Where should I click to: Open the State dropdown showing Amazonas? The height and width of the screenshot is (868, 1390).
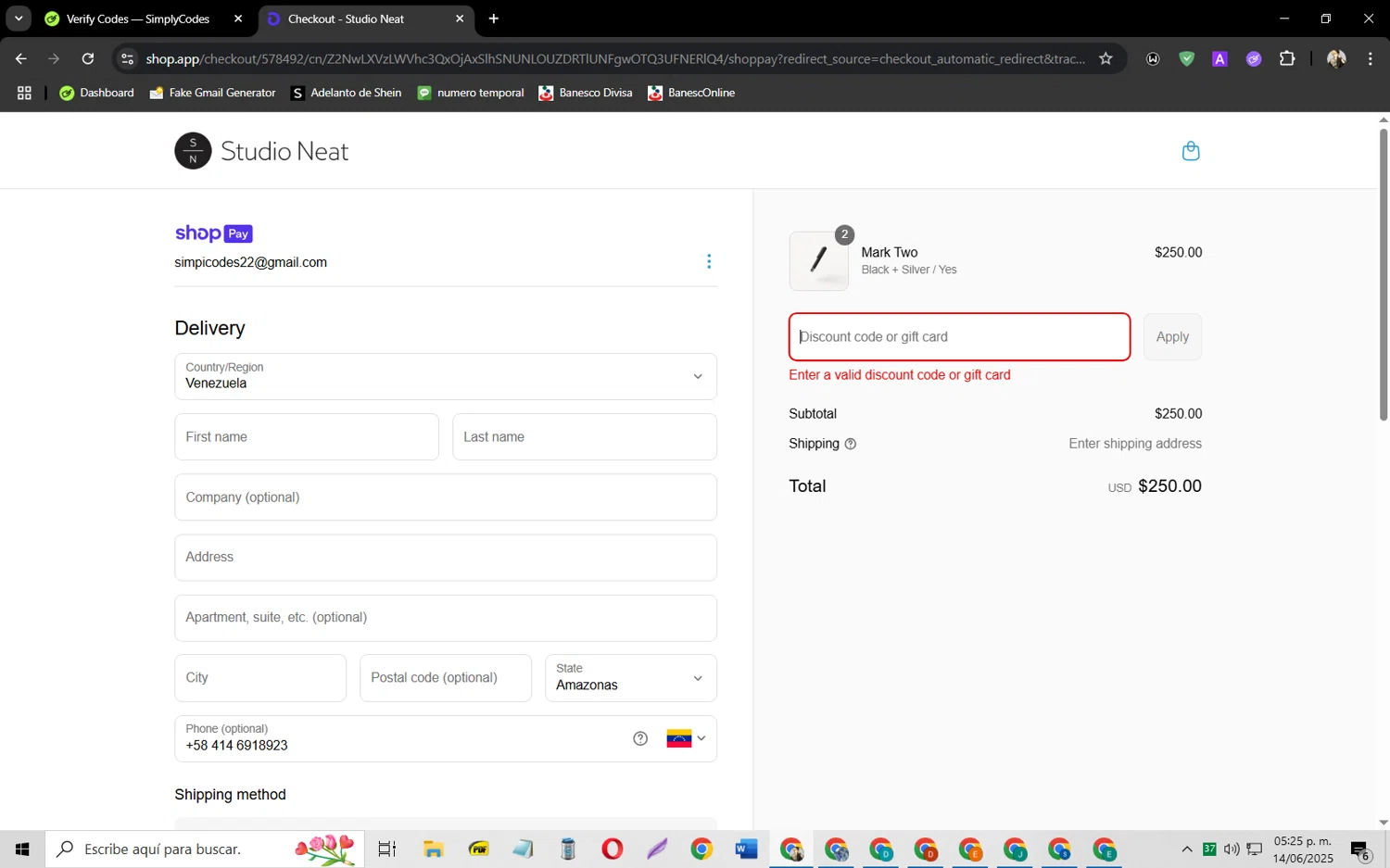coord(630,678)
